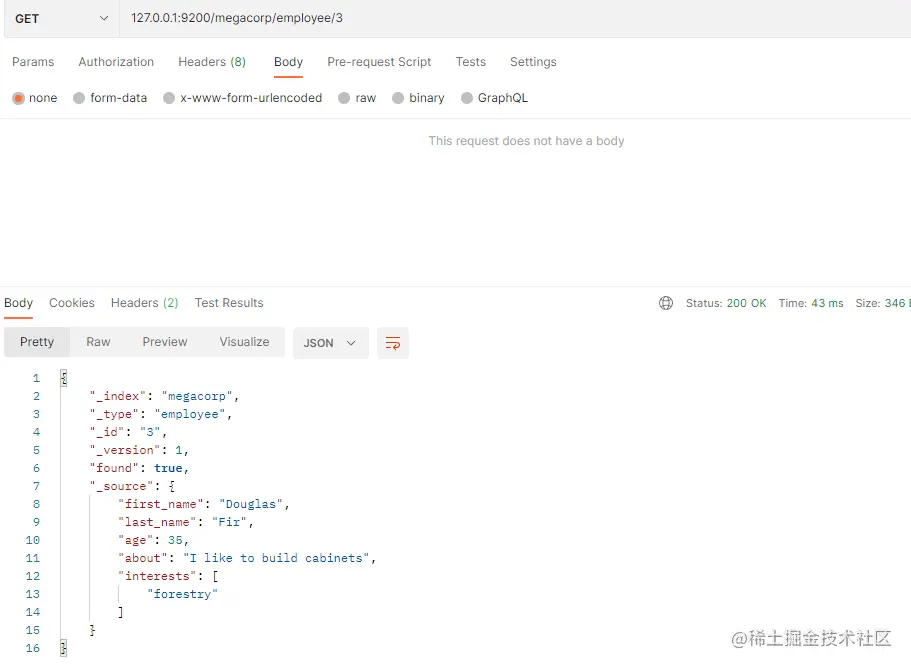Switch to the Raw view

[x=98, y=342]
